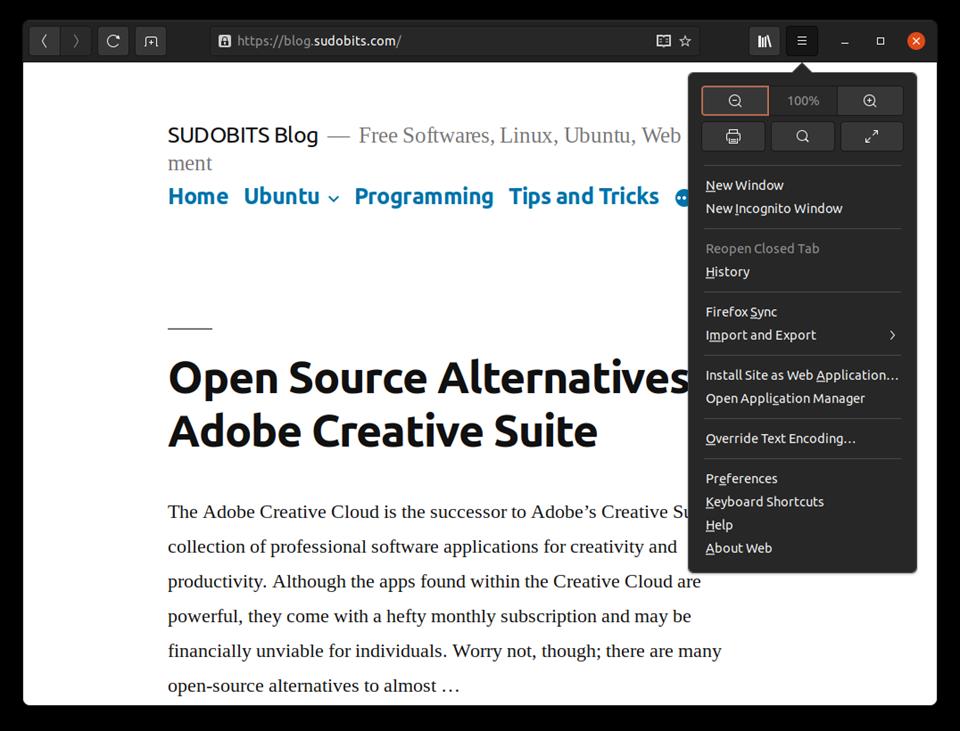Image resolution: width=960 pixels, height=731 pixels.
Task: Zoom in using magnifier plus icon
Action: point(870,101)
